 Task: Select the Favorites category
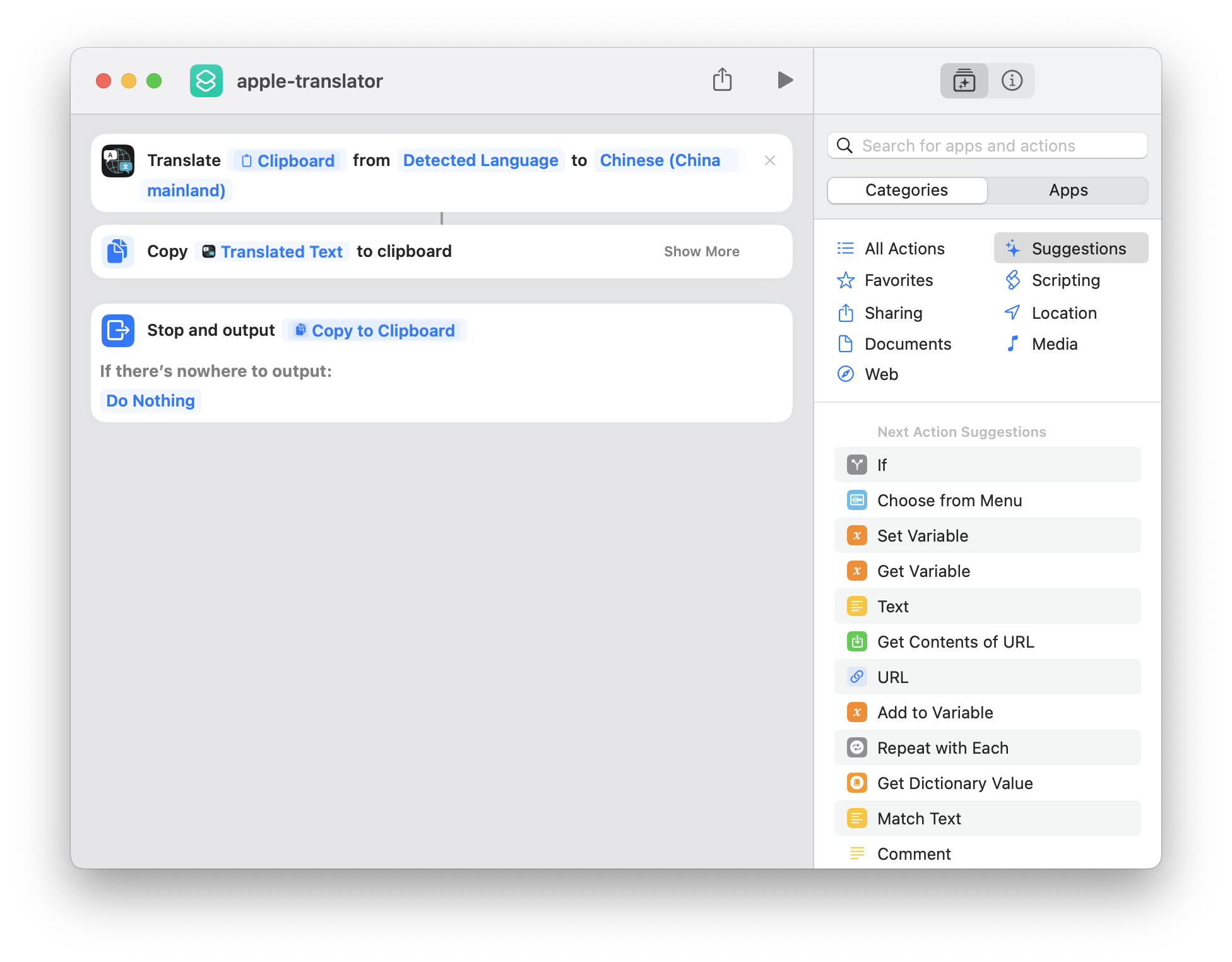coord(898,280)
